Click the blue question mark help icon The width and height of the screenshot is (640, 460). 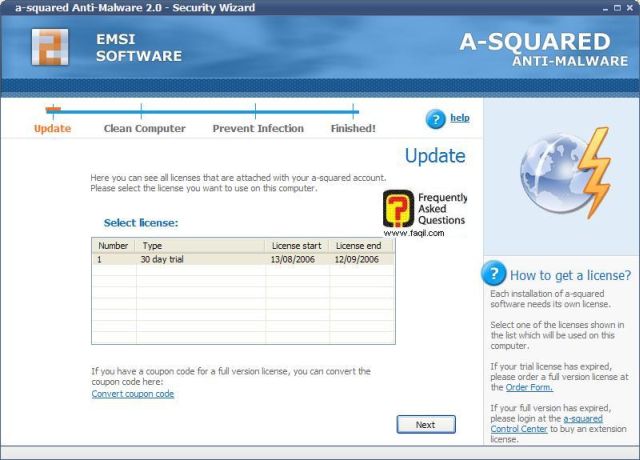[435, 119]
